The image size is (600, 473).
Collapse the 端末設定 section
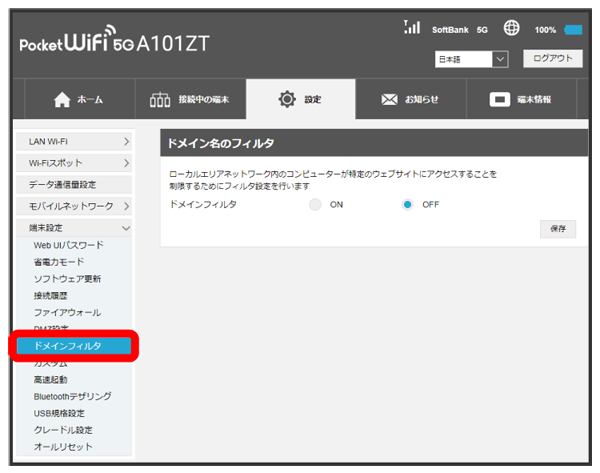point(76,228)
